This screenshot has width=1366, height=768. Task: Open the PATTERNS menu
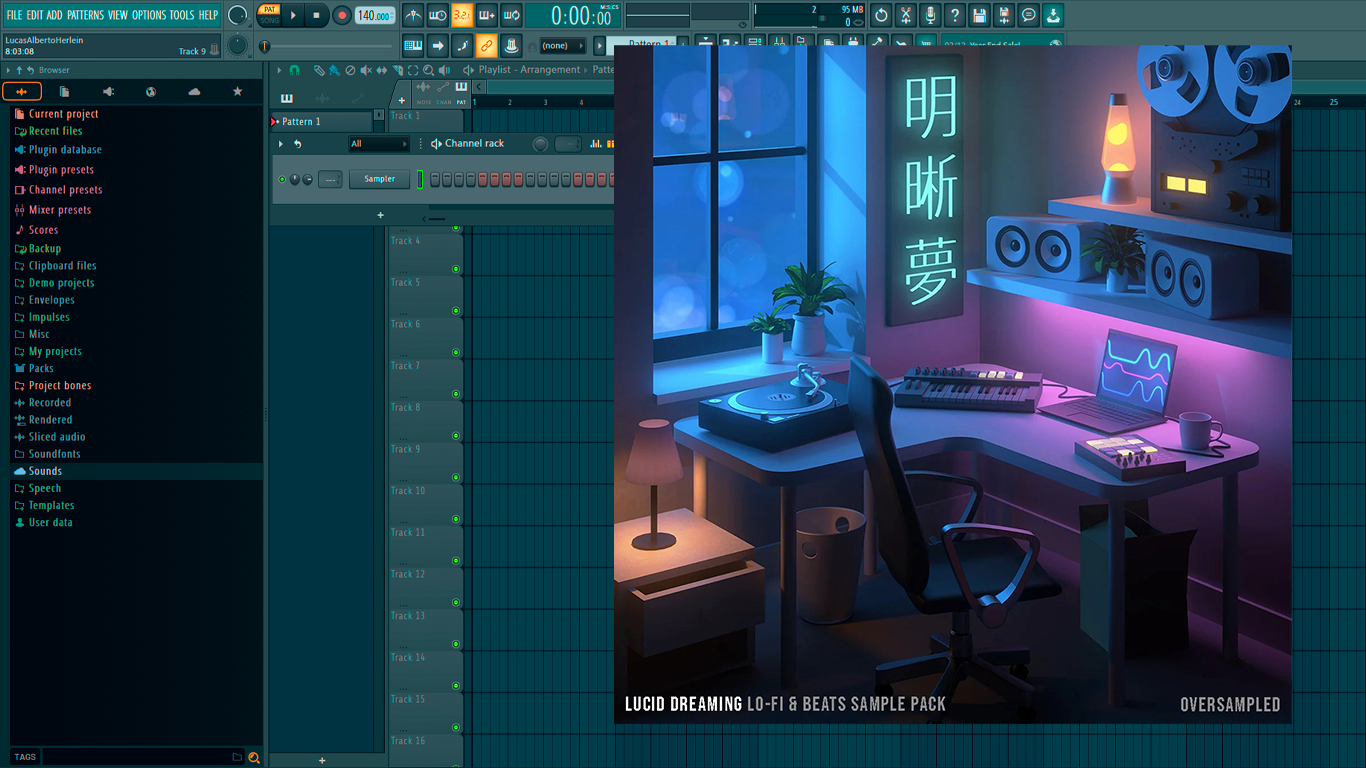[85, 15]
